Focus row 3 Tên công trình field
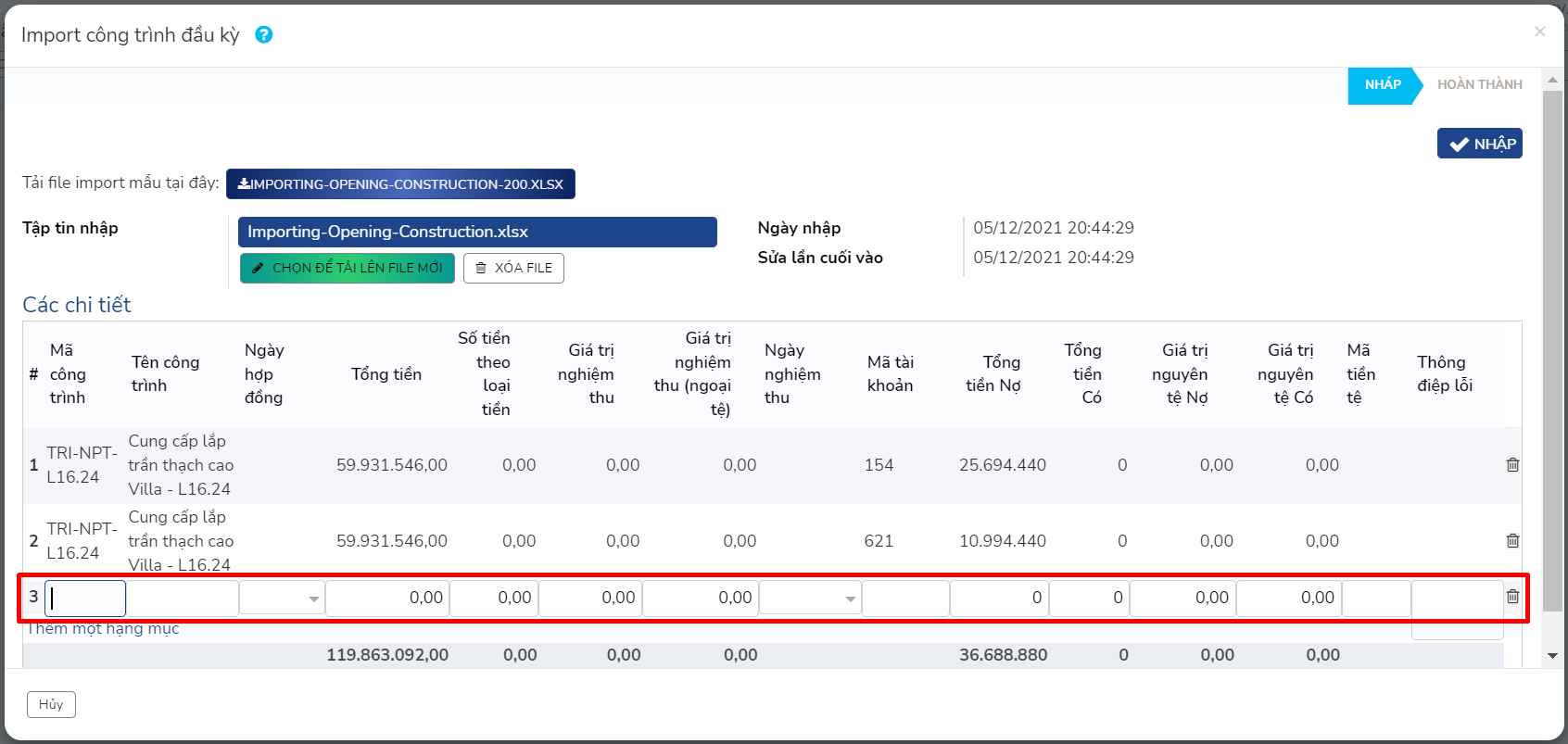Image resolution: width=1568 pixels, height=744 pixels. pos(183,599)
